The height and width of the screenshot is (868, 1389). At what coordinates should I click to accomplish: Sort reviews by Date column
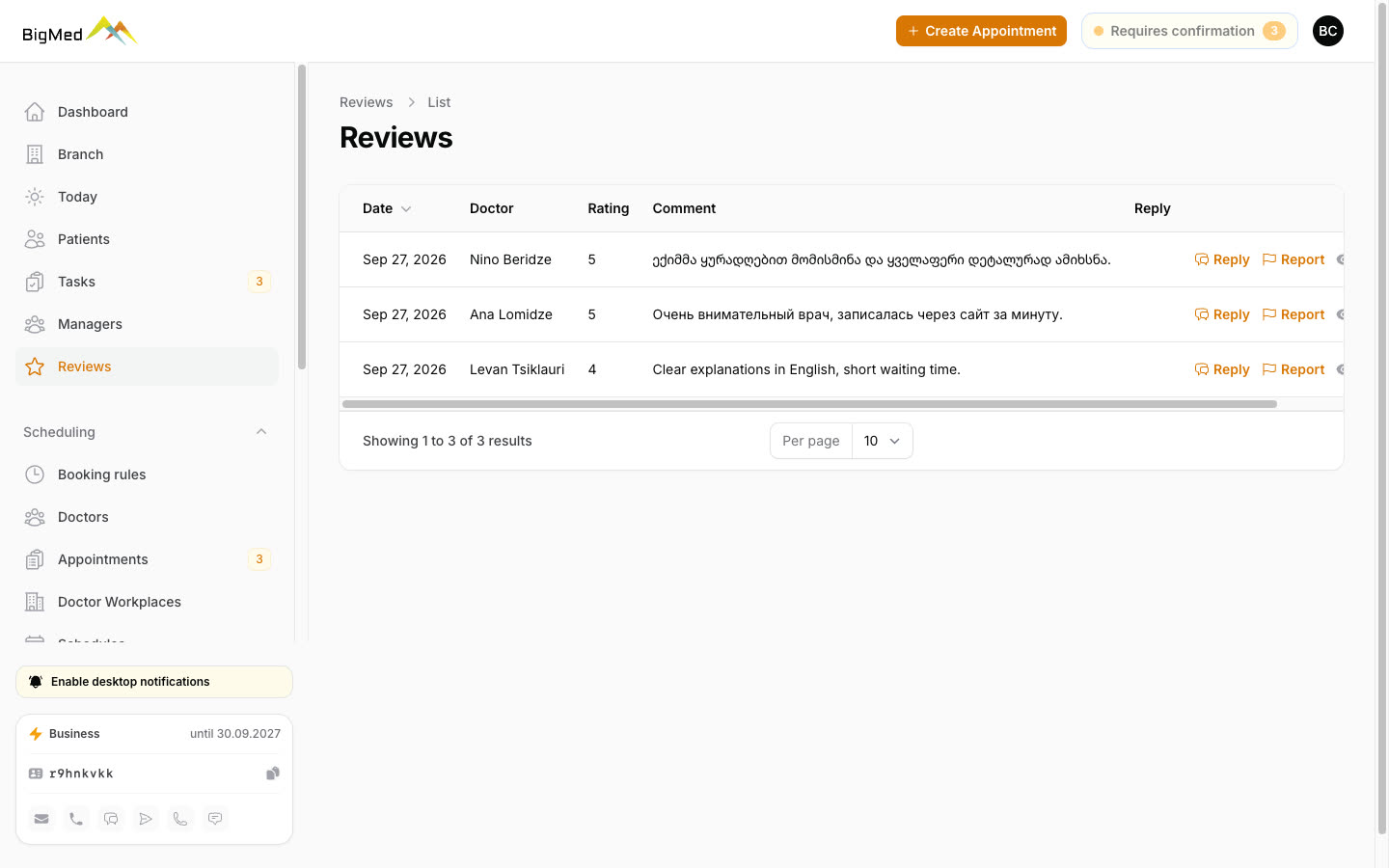point(387,208)
